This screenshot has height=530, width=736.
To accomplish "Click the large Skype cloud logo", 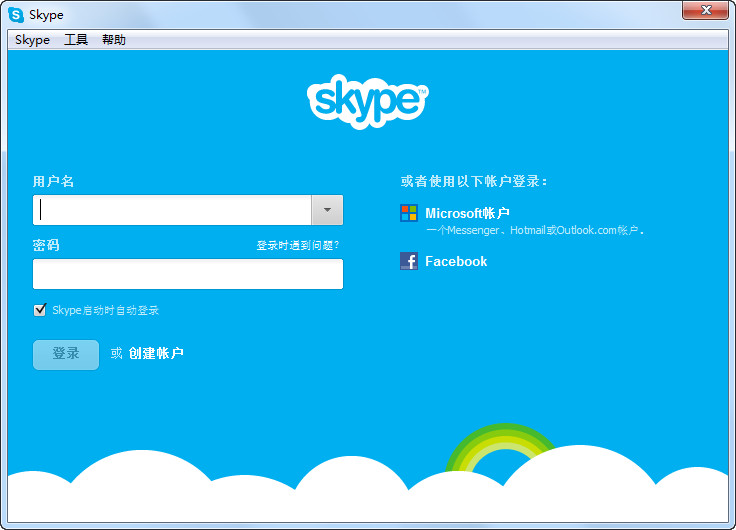I will (368, 101).
